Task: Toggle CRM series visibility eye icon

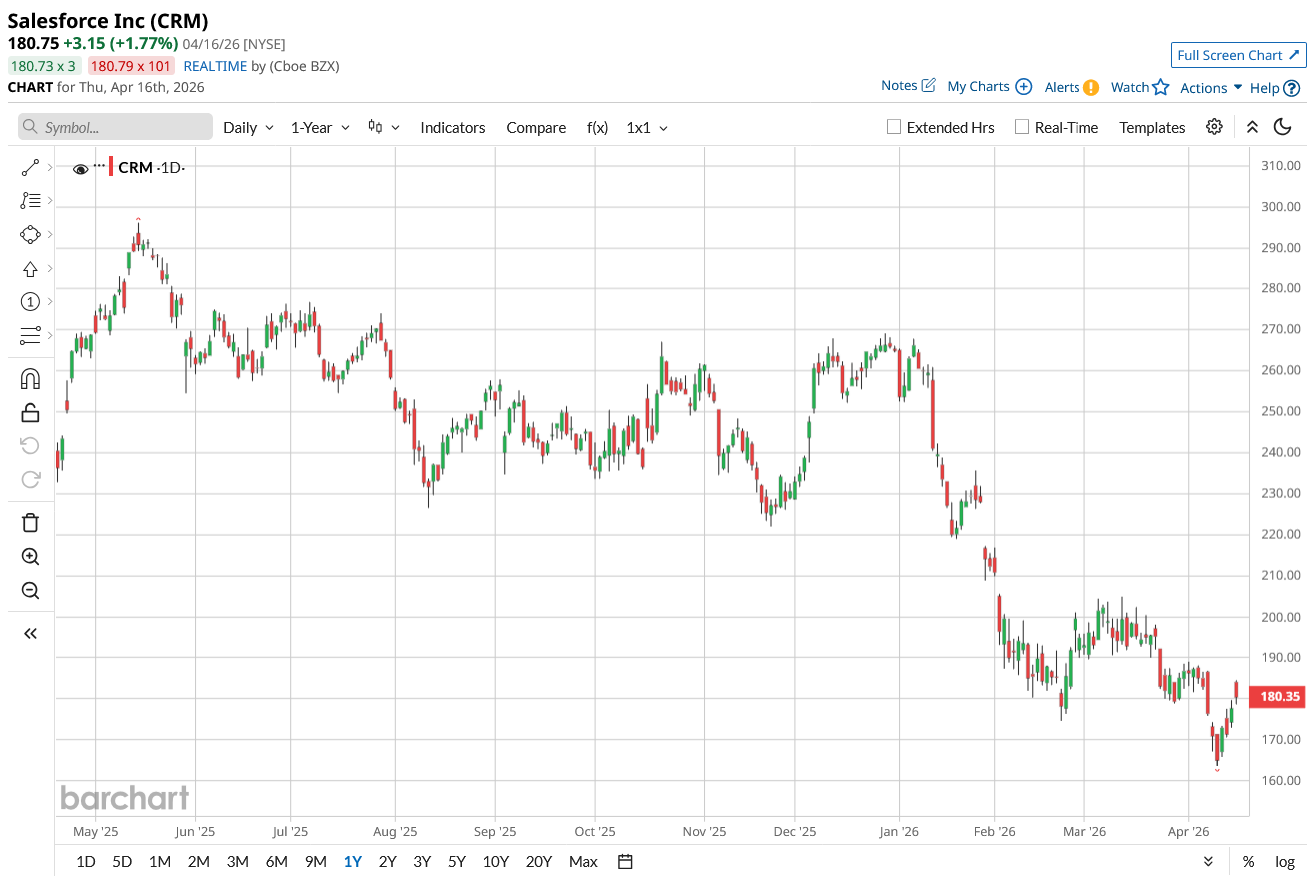Action: click(x=81, y=169)
